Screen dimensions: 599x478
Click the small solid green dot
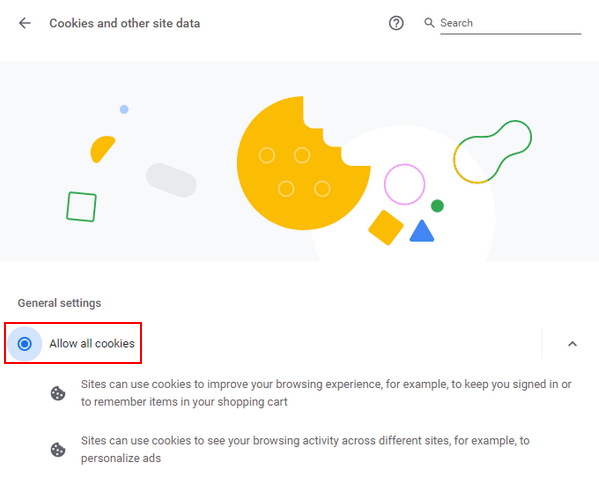tap(437, 206)
